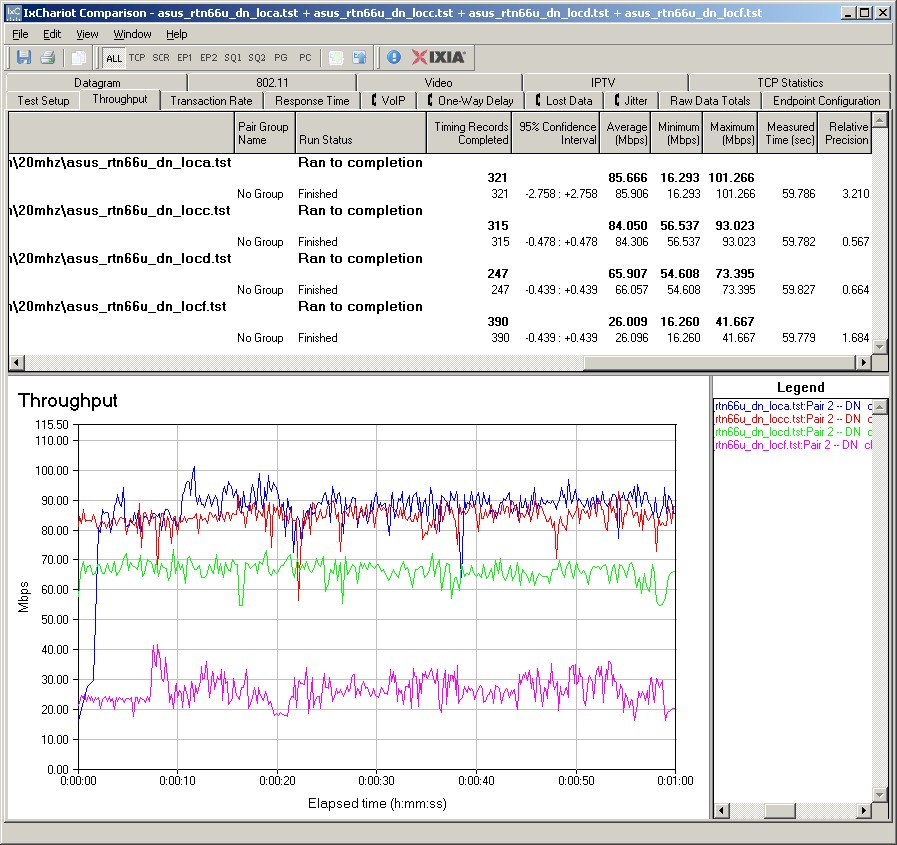Switch to the Raw Data Totals tab
Image resolution: width=897 pixels, height=845 pixels.
(710, 101)
